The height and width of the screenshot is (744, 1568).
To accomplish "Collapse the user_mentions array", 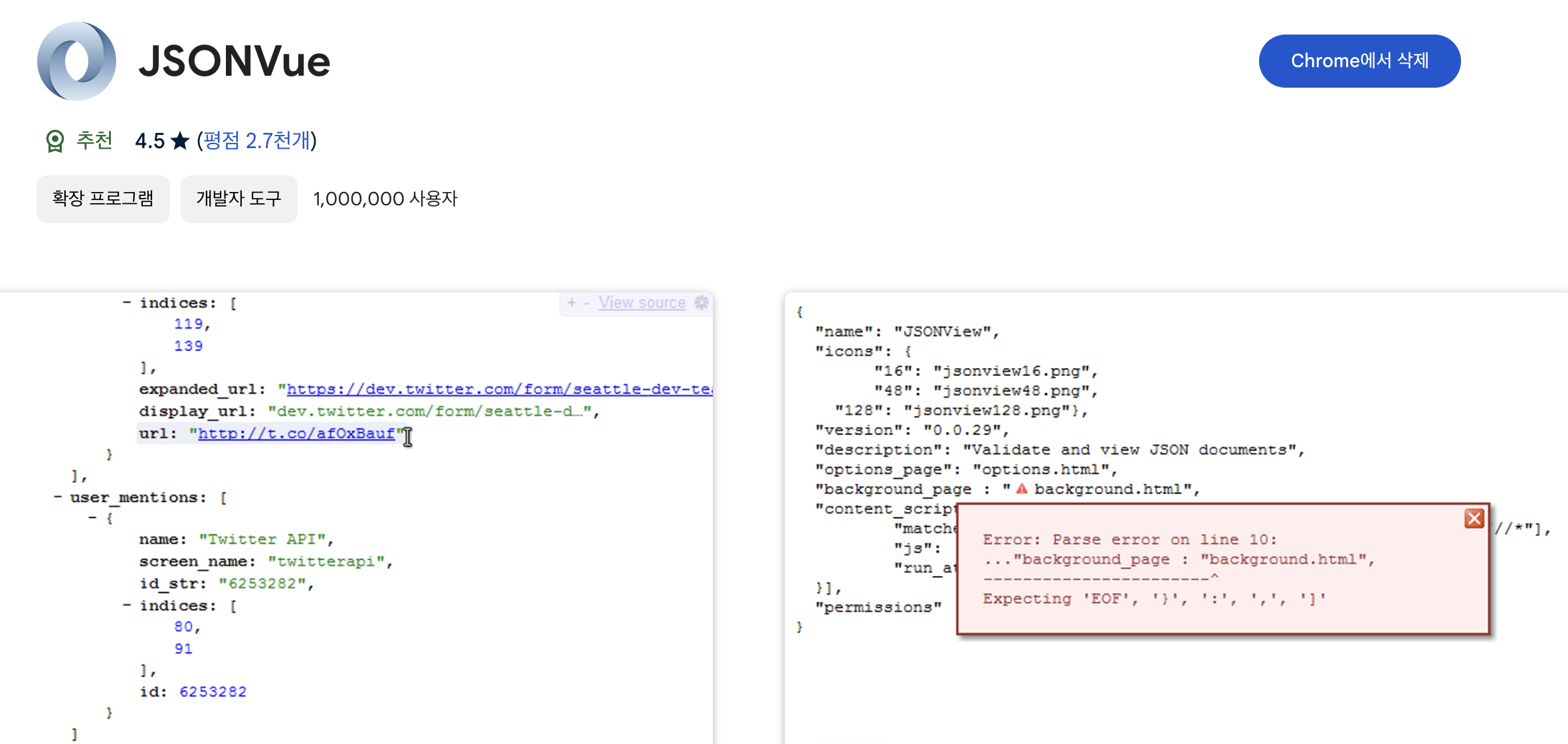I will 58,498.
